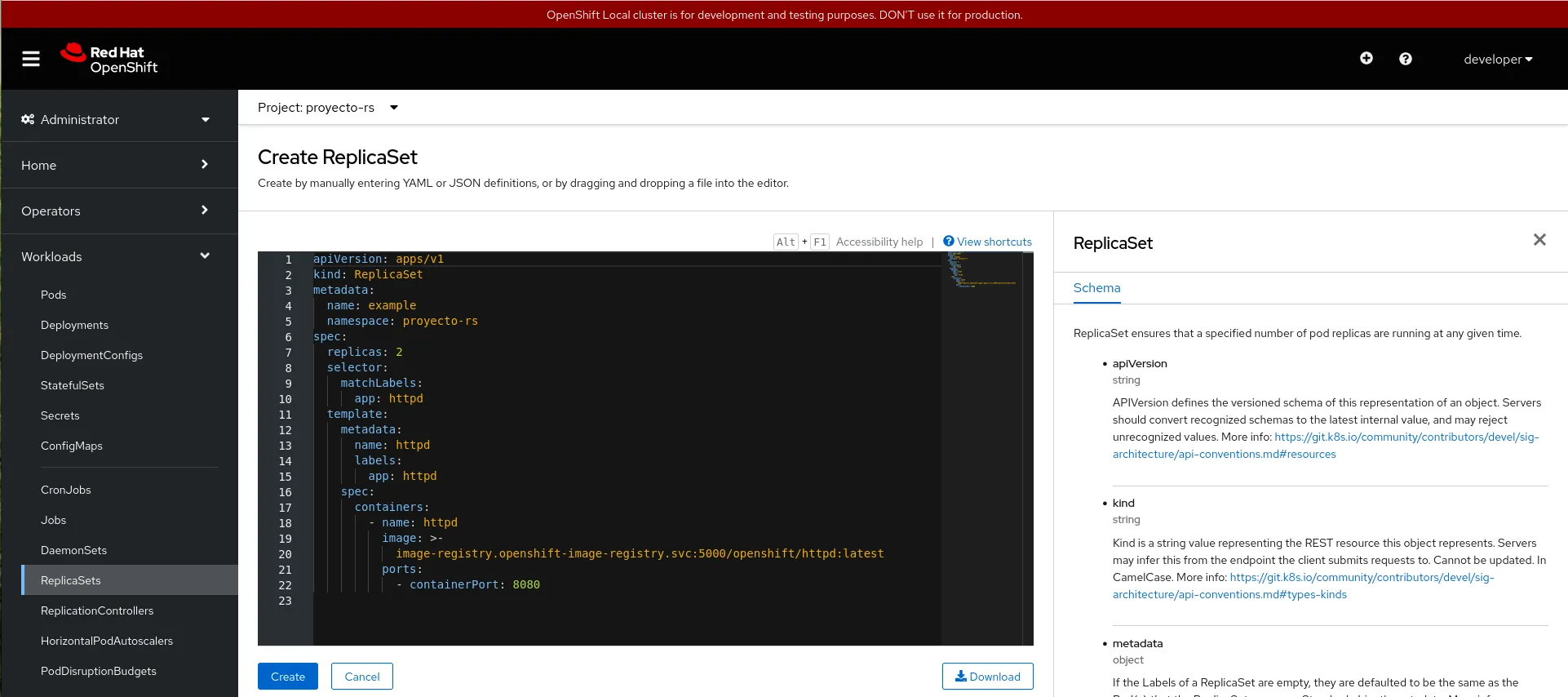Cancel the ReplicaSet creation
This screenshot has width=1568, height=697.
pos(361,677)
